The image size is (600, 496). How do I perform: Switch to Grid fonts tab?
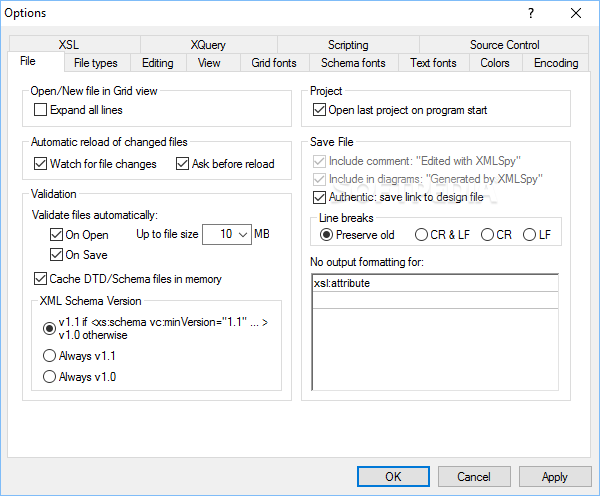[x=274, y=63]
